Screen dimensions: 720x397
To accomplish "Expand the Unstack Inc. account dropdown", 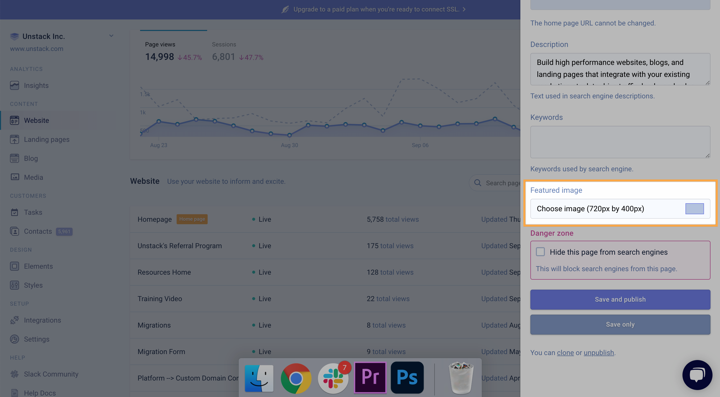I will [111, 36].
